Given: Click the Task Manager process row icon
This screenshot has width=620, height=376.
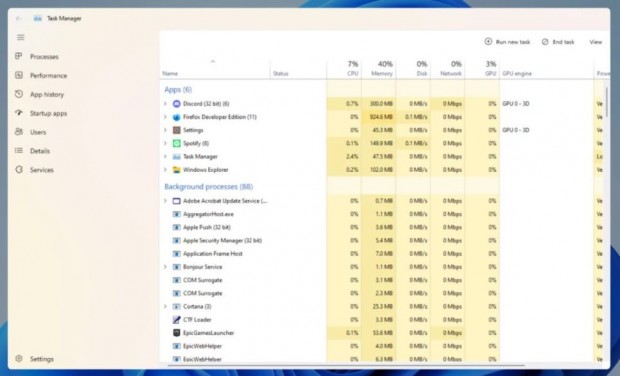Looking at the screenshot, I should 177,157.
